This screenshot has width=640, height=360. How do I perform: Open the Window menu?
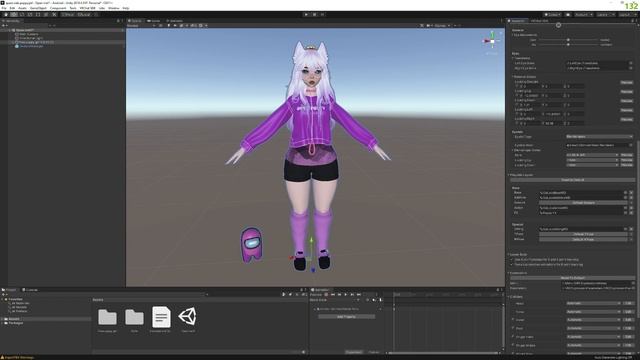(113, 8)
